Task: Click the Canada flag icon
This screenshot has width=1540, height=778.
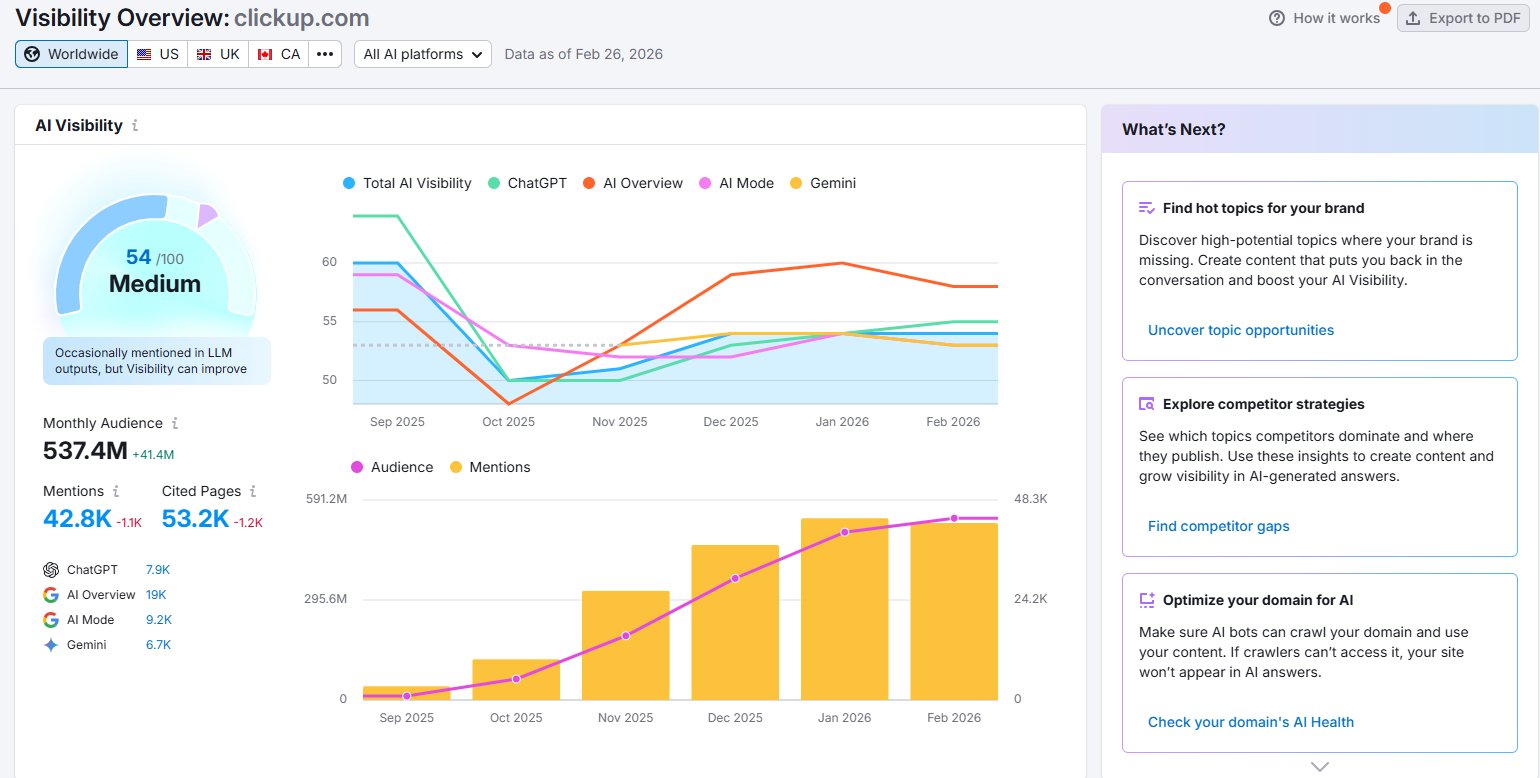Action: click(265, 54)
